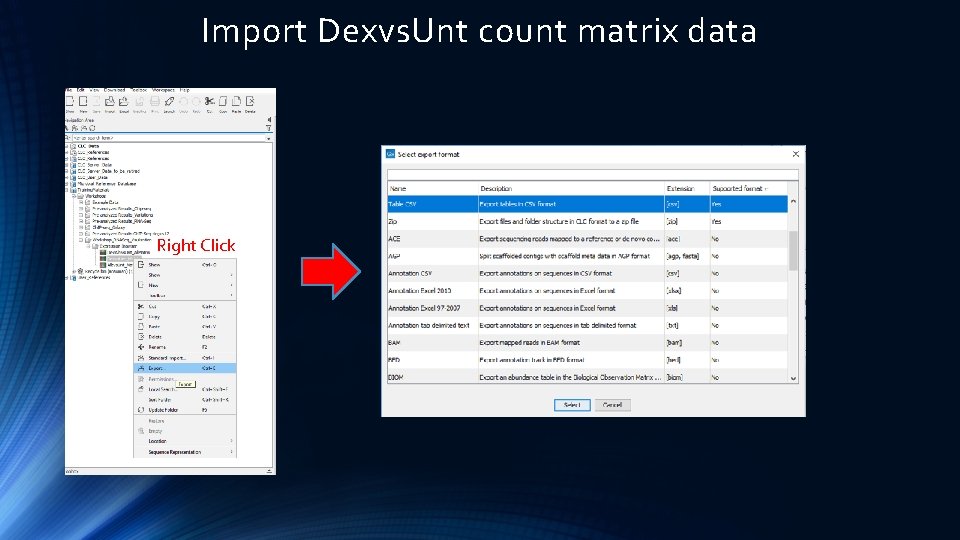Open the Toolbox menu in the menu bar
960x540 pixels.
coord(138,90)
